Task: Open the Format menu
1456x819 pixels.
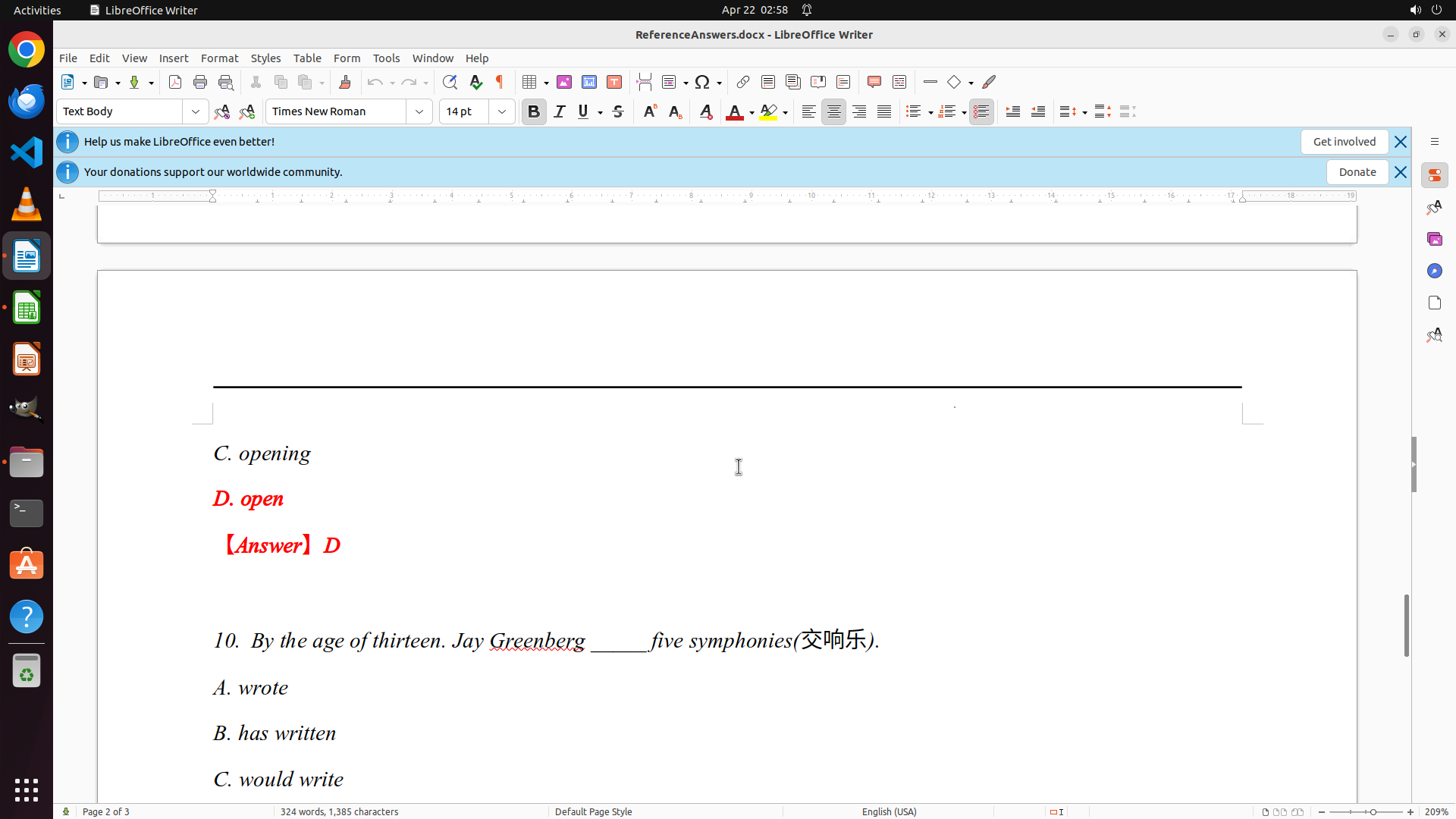Action: coord(219,58)
